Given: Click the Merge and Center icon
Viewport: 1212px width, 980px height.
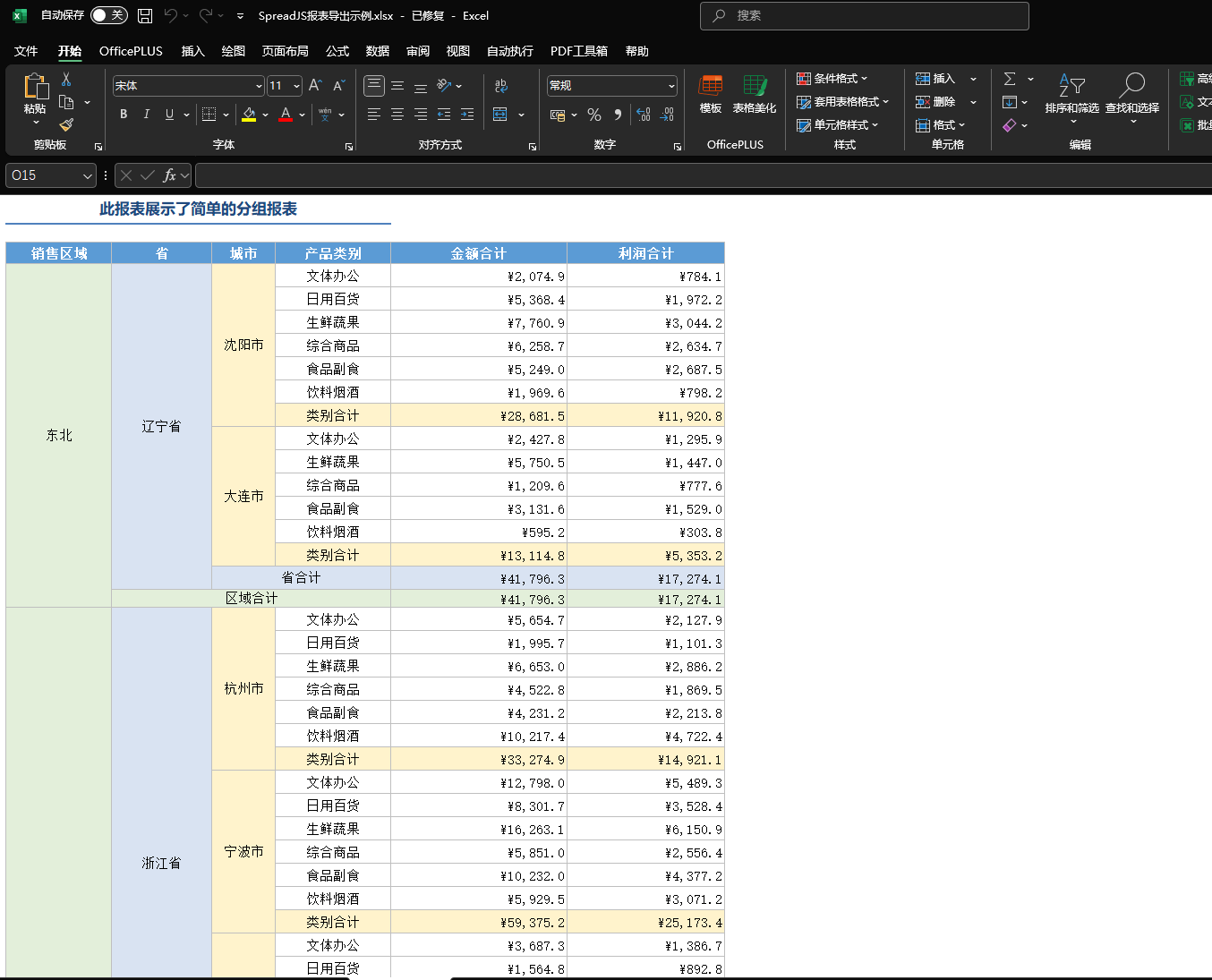Looking at the screenshot, I should [x=500, y=115].
